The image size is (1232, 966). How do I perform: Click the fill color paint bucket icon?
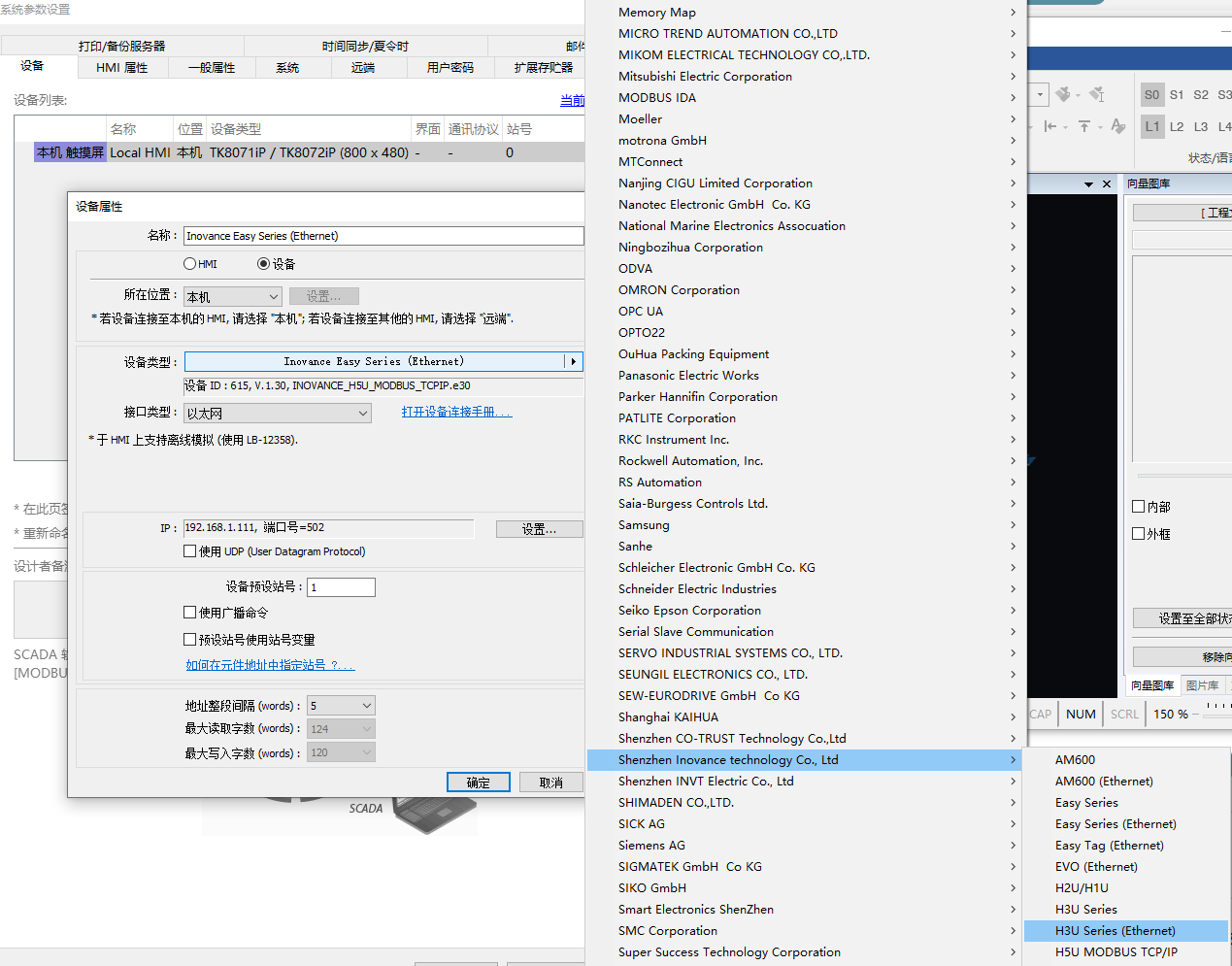(x=1063, y=94)
